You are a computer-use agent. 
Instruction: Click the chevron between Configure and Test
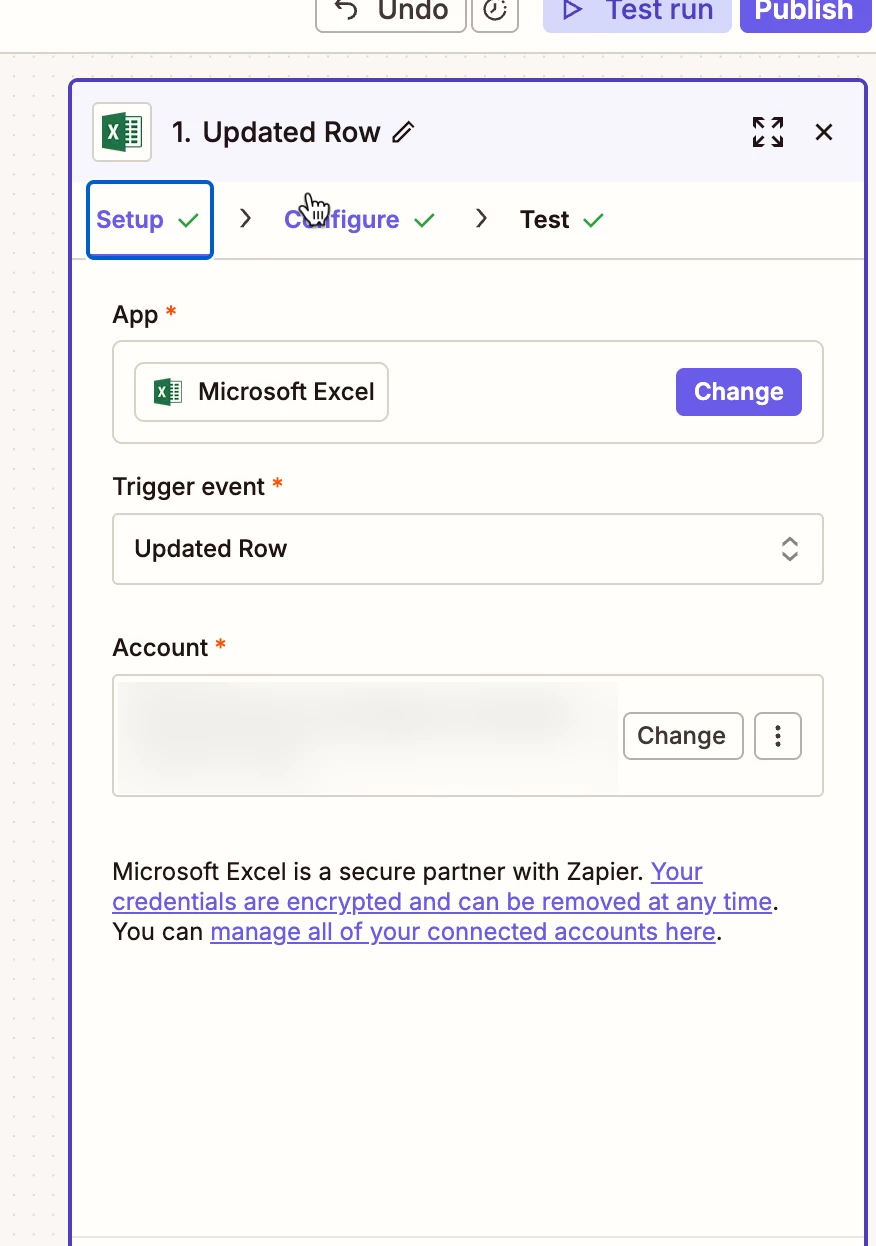click(x=482, y=219)
